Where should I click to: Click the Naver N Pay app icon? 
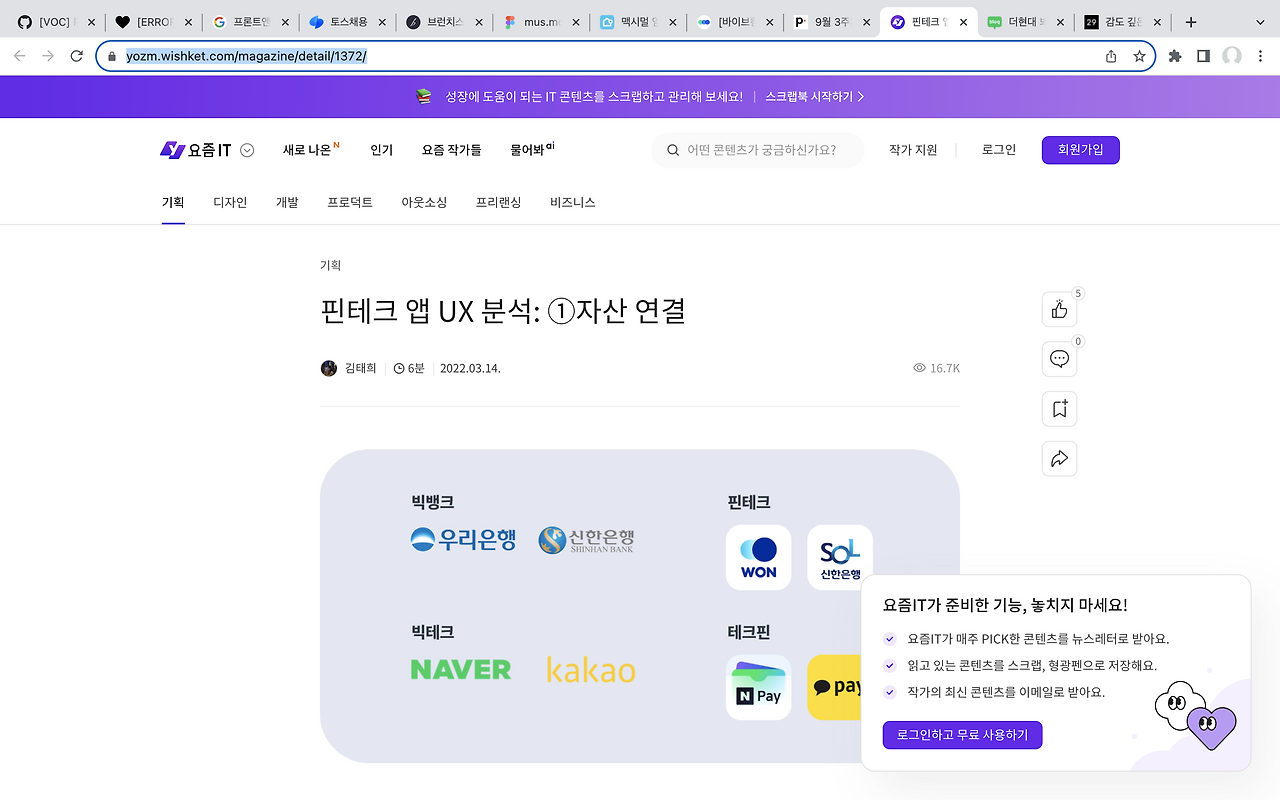pos(758,687)
